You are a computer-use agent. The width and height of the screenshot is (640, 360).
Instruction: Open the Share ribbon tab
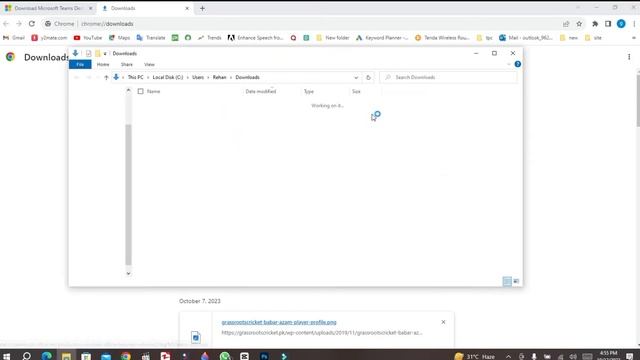coord(127,64)
